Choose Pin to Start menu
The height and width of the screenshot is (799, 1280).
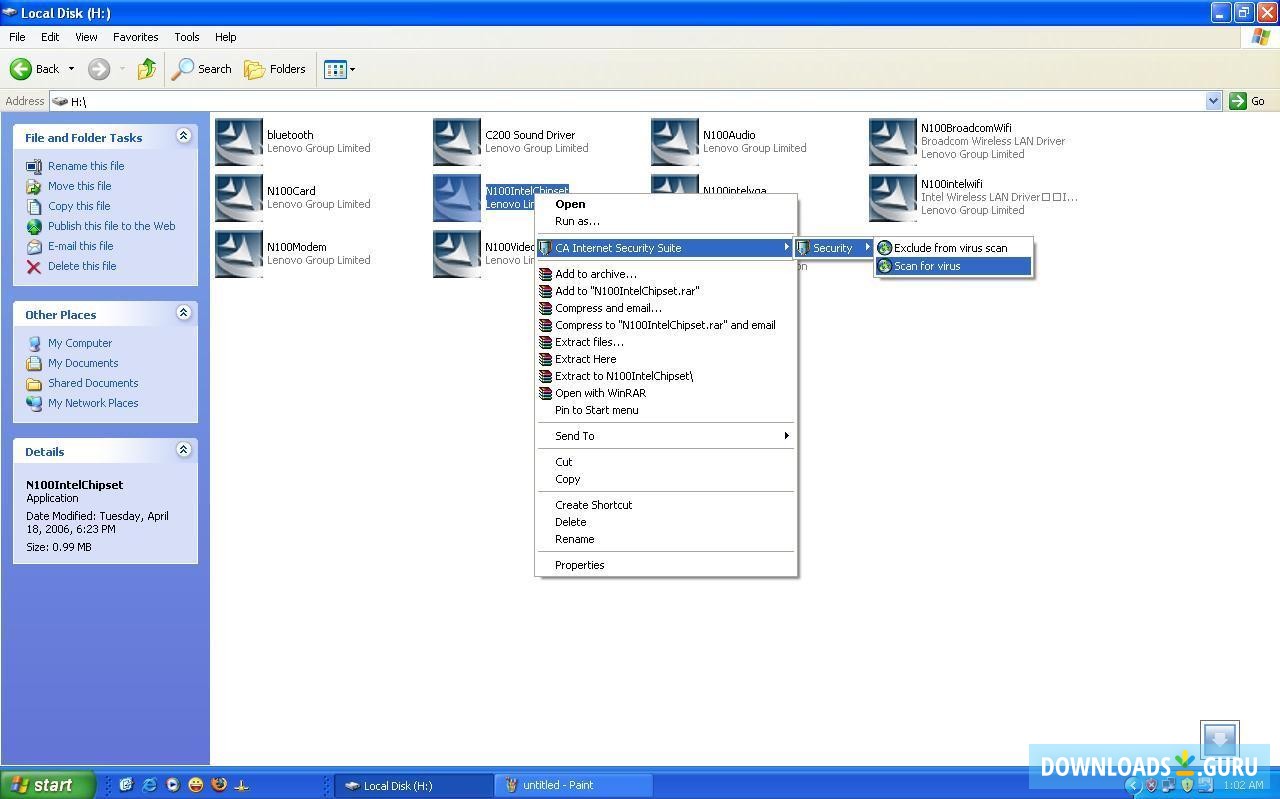pyautogui.click(x=666, y=410)
